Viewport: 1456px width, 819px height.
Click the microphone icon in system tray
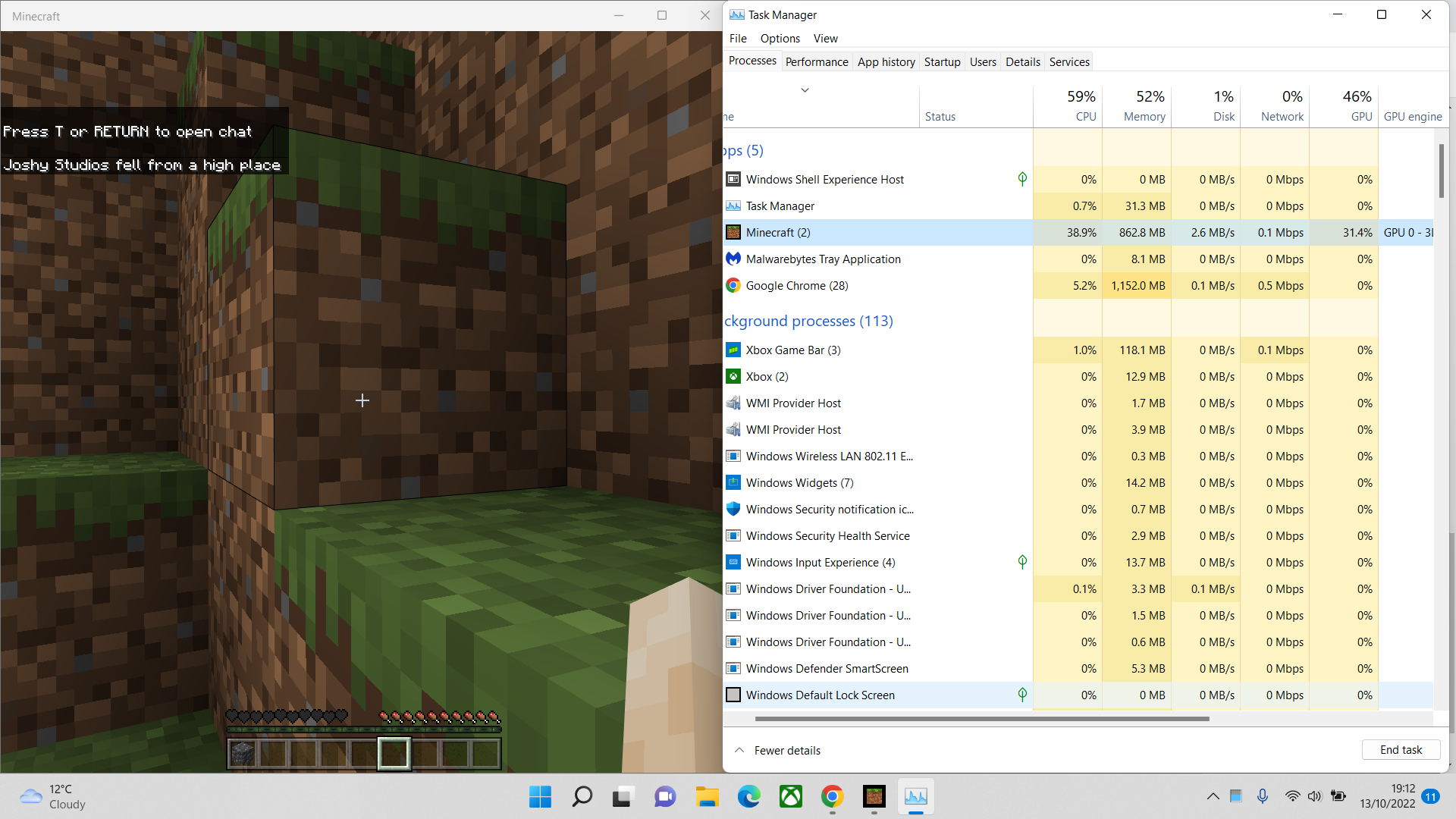pyautogui.click(x=1262, y=796)
